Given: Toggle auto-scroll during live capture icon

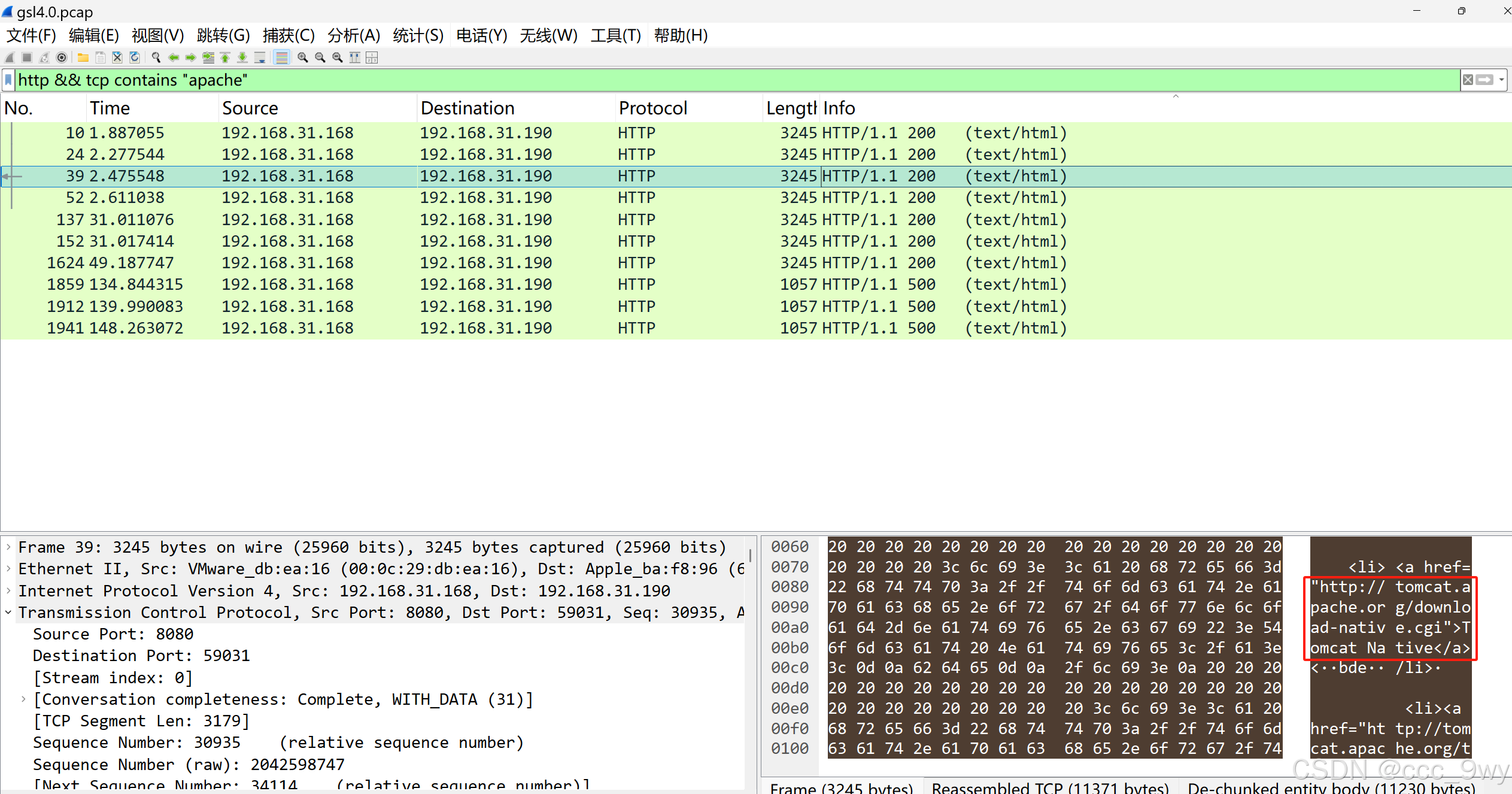Looking at the screenshot, I should (260, 57).
